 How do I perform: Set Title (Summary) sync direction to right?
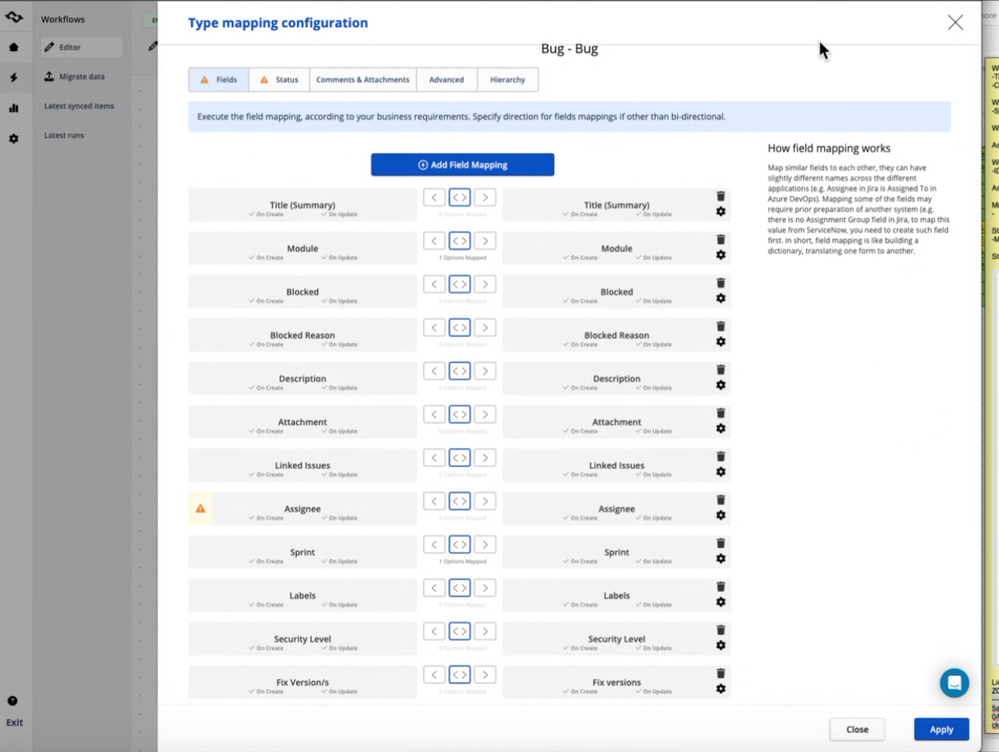click(485, 198)
